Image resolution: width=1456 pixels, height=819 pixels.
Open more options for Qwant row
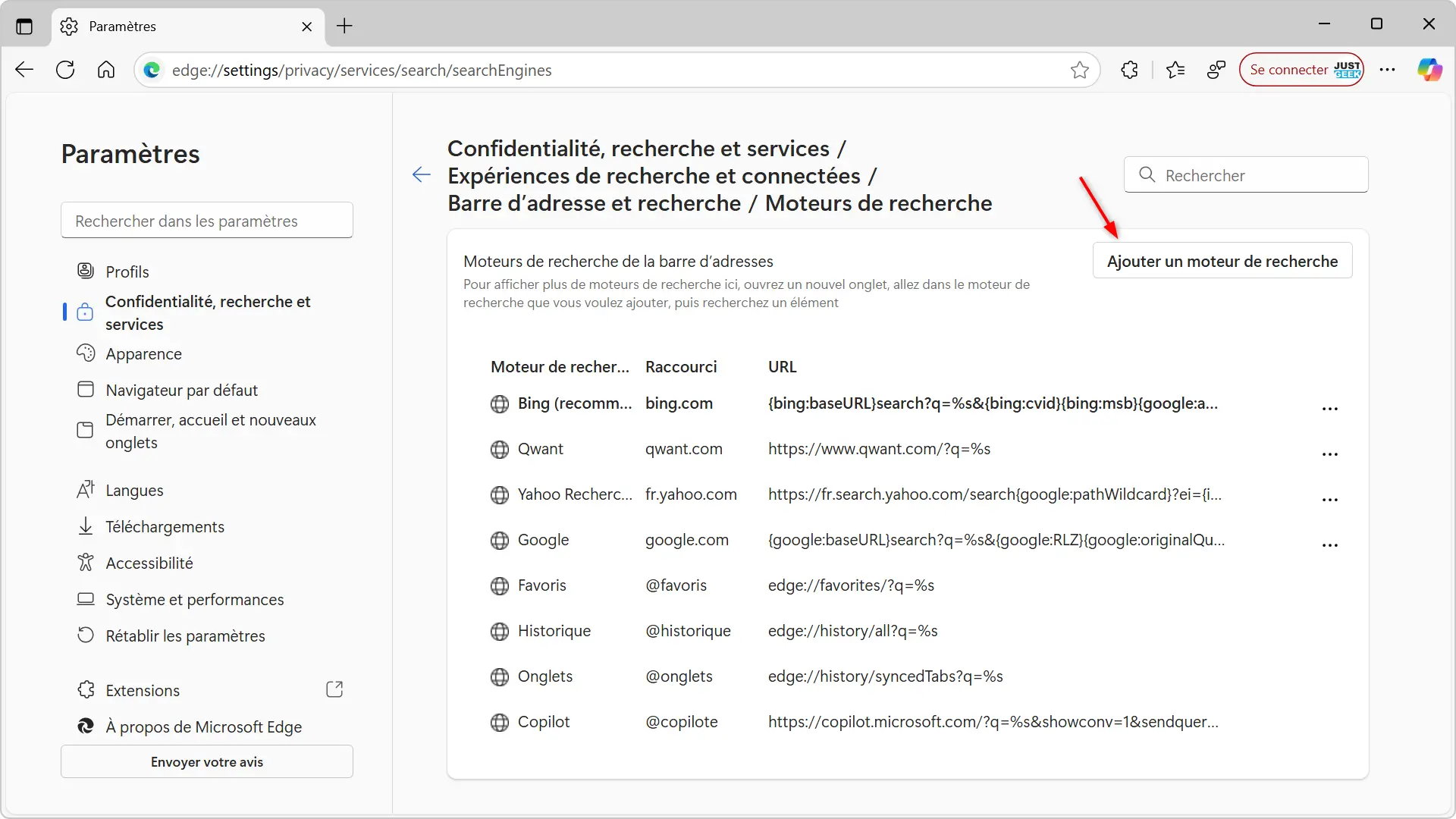click(1330, 453)
